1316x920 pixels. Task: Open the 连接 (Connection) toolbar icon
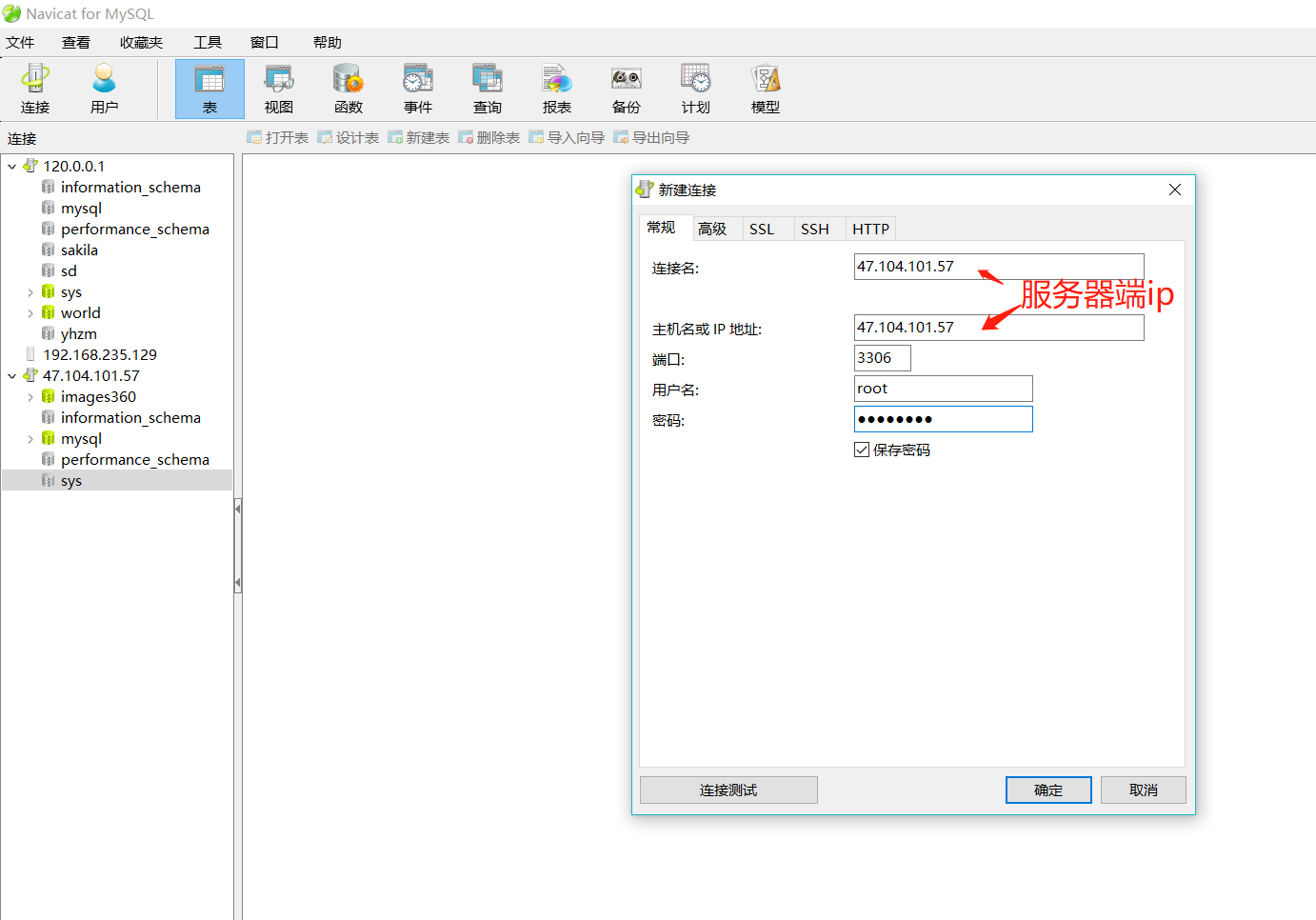click(x=35, y=89)
